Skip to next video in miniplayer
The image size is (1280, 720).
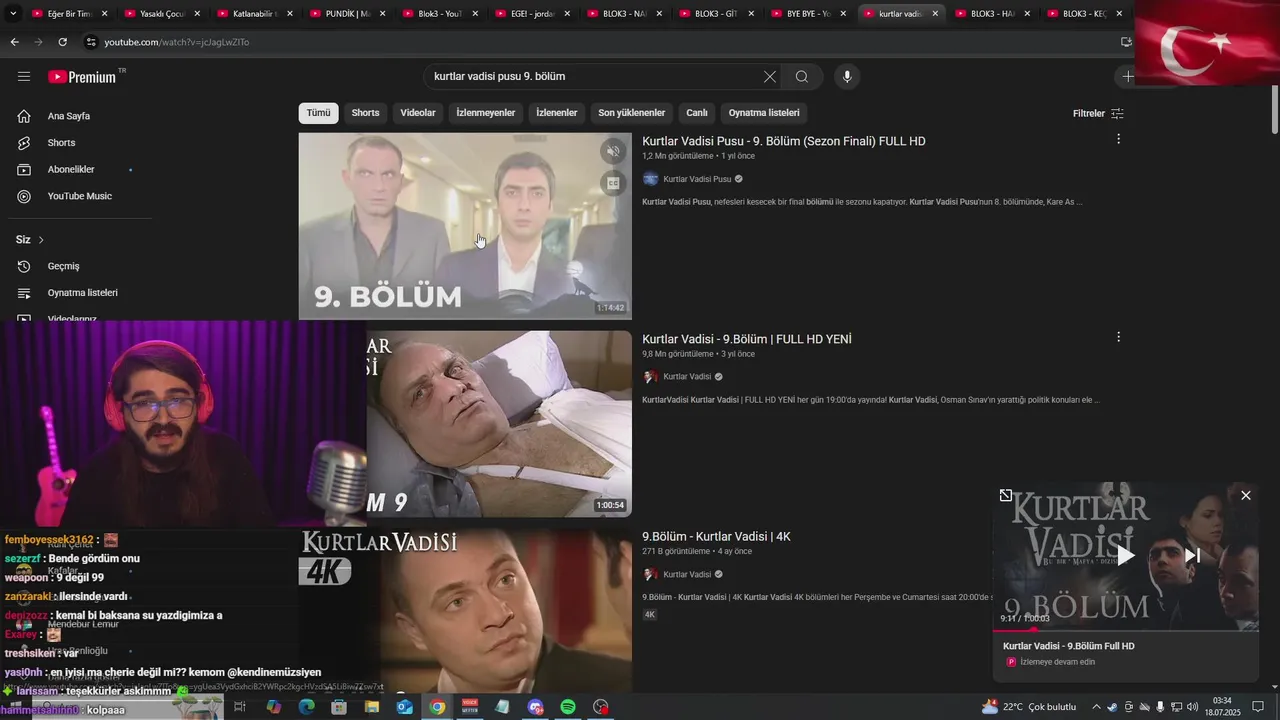click(1192, 556)
